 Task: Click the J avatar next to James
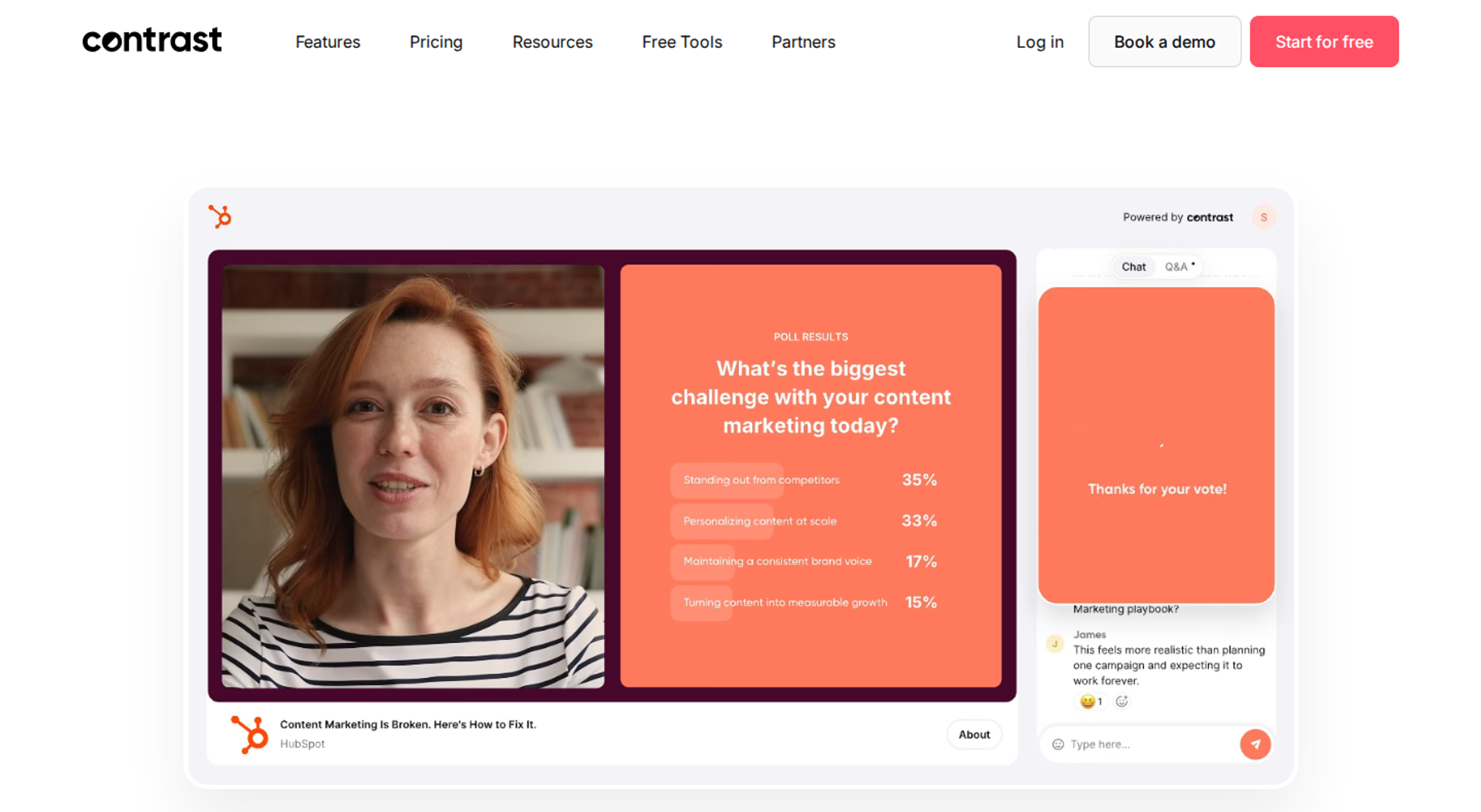[1054, 643]
